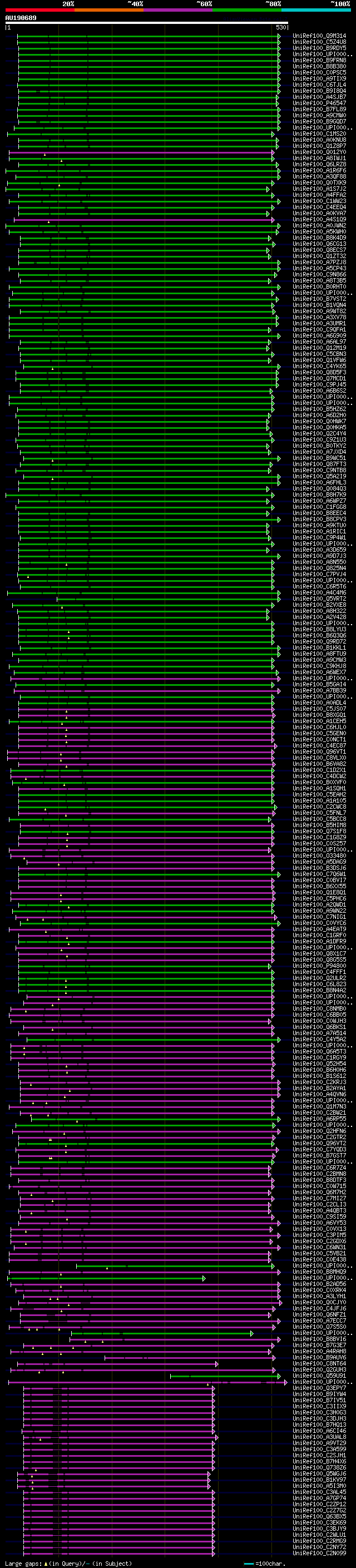The image size is (356, 1568).
Task: Select the UniRef100_C1MS20 label
Action: (319, 134)
